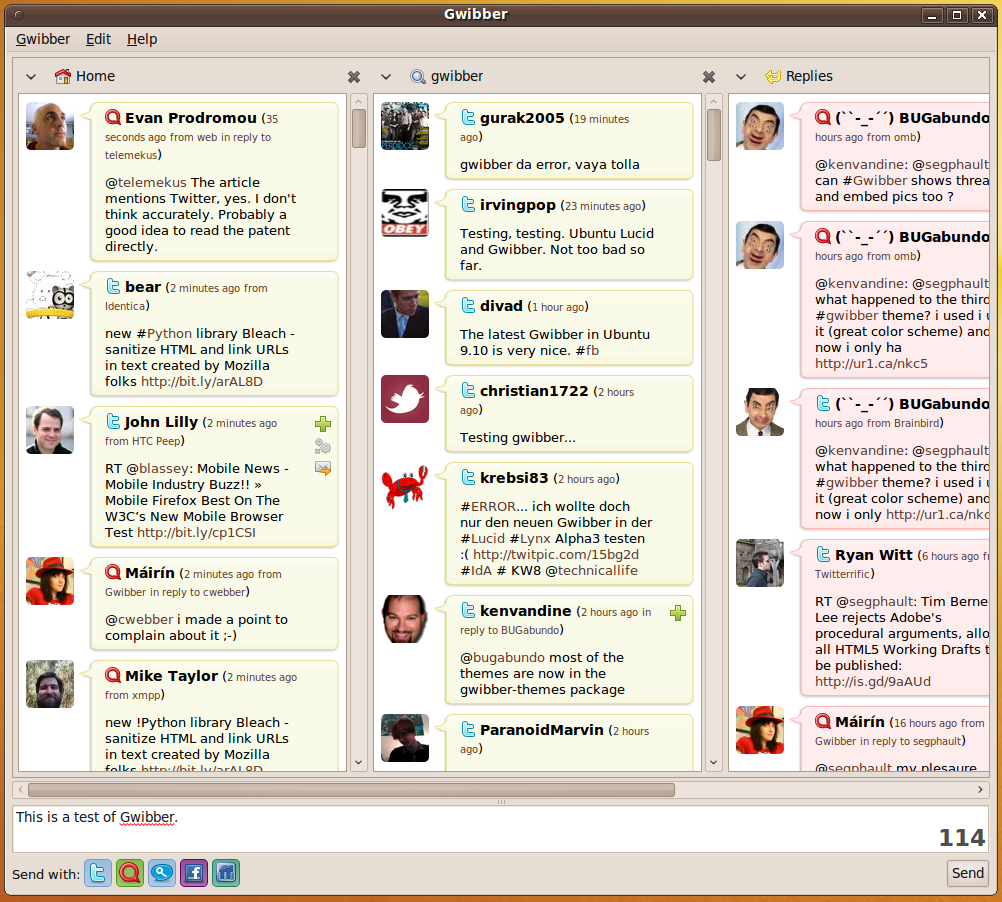Click the gwibber column vertical scrollbar thumb

click(x=714, y=135)
